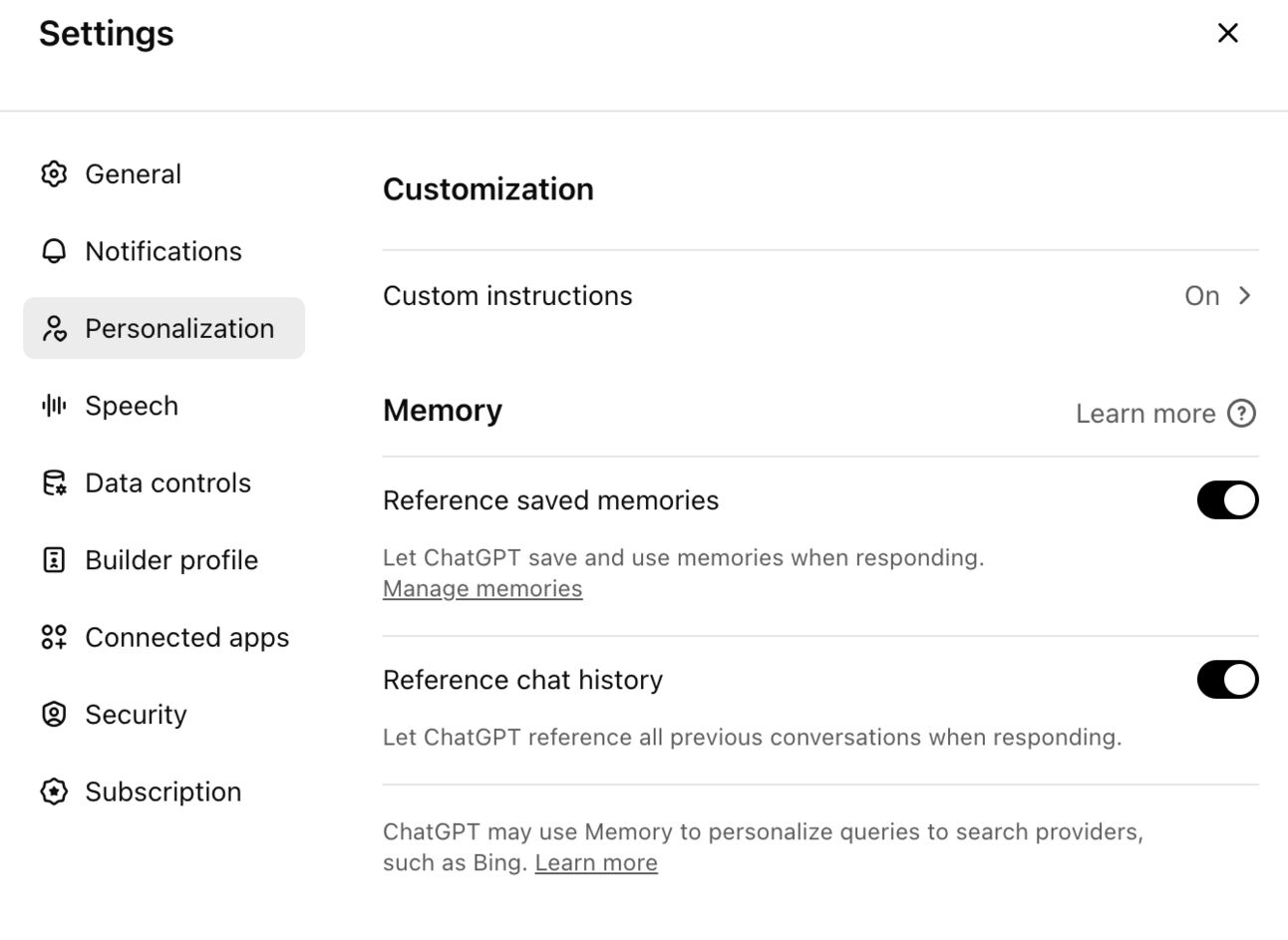Click the Builder profile badge icon
The width and height of the screenshot is (1288, 940).
(x=54, y=560)
